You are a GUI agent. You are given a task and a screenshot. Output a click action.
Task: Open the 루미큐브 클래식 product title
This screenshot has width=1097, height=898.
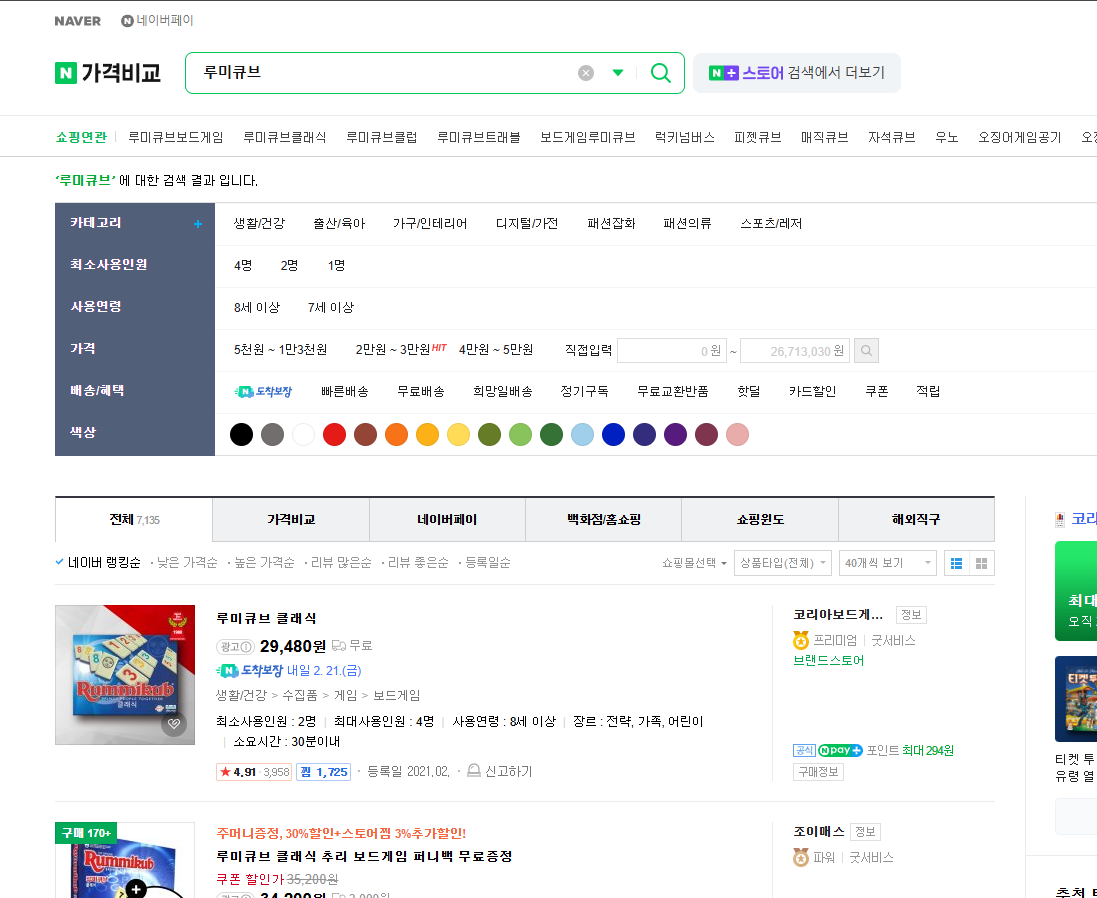[267, 618]
